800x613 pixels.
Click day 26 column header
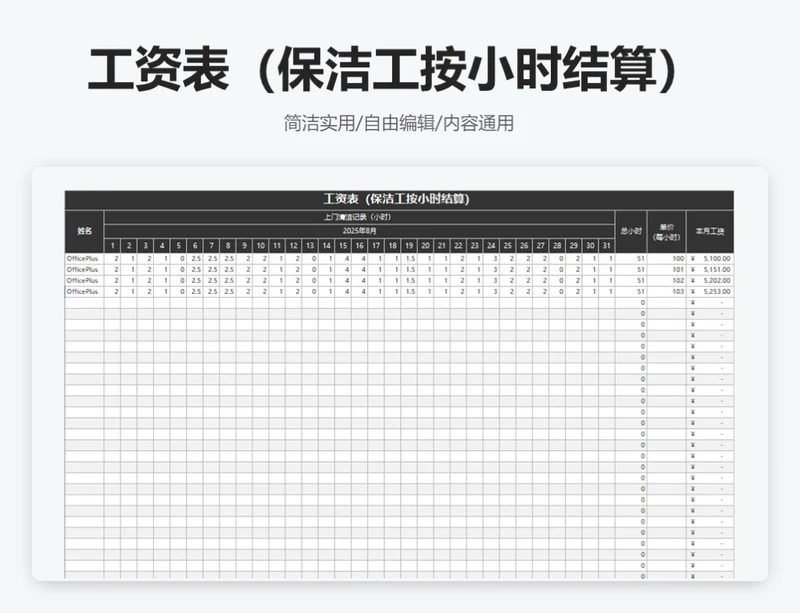click(x=524, y=246)
